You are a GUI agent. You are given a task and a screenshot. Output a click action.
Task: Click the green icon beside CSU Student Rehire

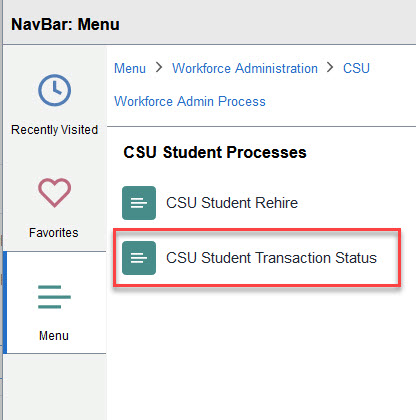tap(139, 203)
